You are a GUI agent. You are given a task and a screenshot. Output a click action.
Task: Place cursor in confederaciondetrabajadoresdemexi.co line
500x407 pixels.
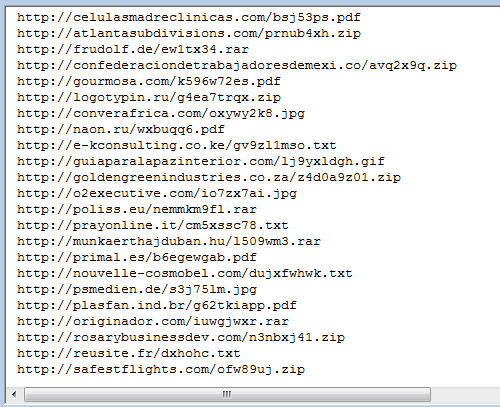237,65
